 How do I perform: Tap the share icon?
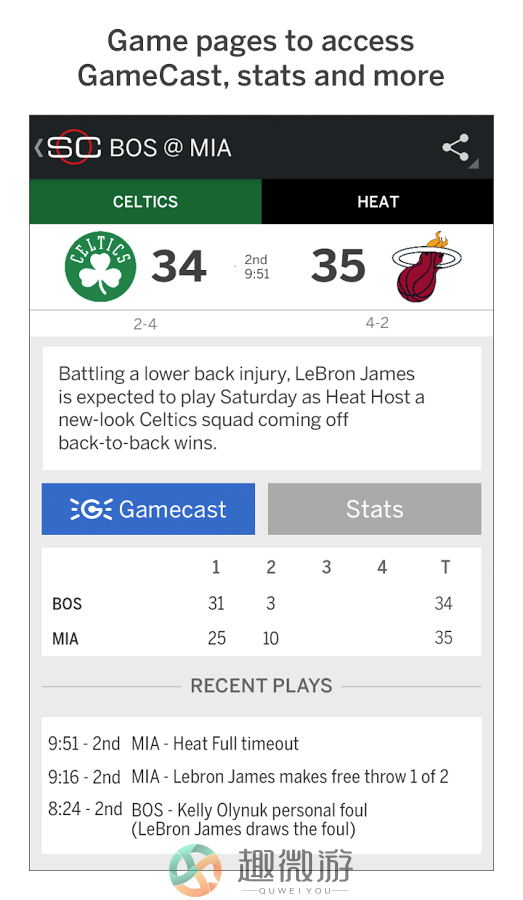click(456, 148)
